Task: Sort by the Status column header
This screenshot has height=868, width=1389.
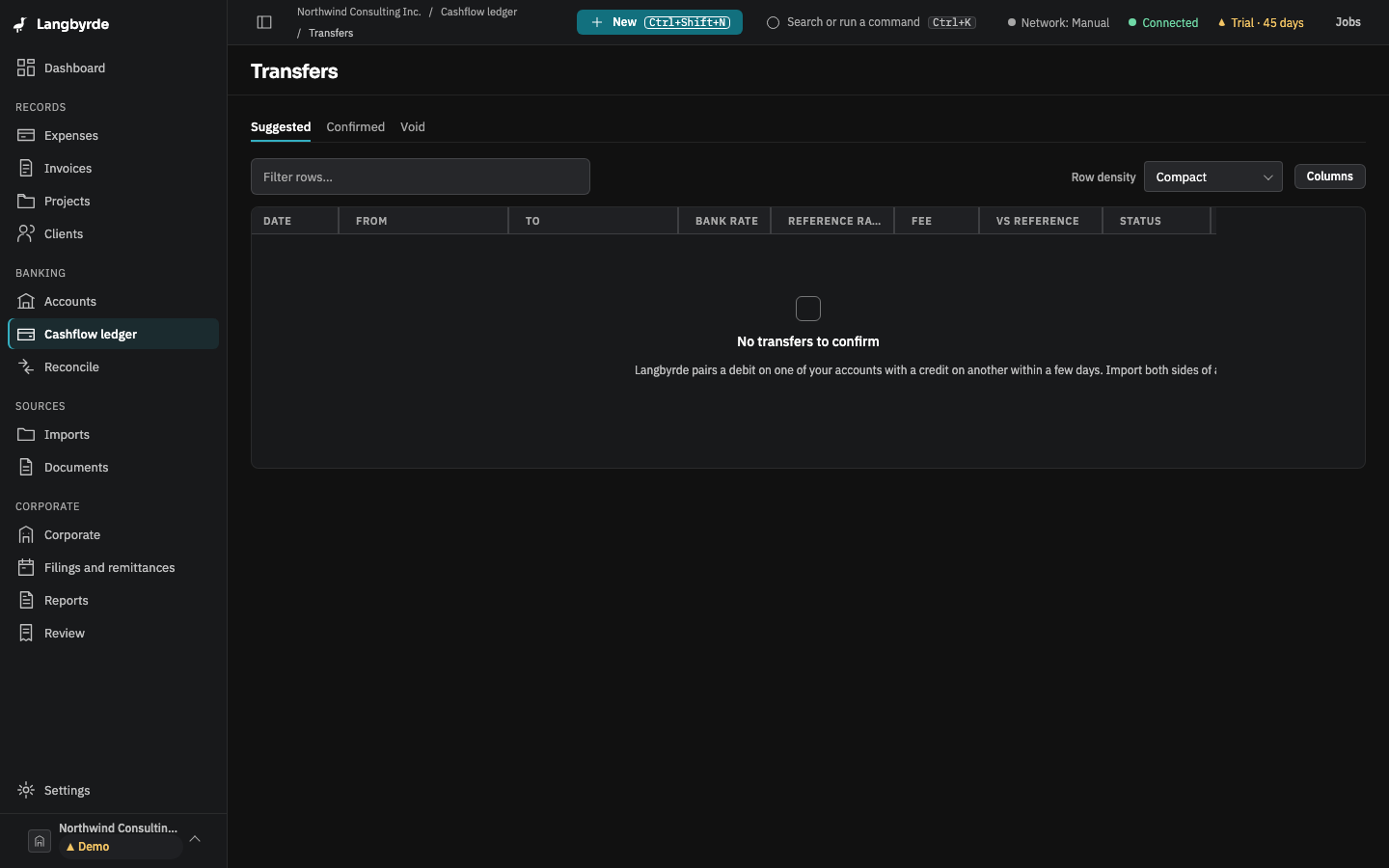Action: coord(1157,221)
